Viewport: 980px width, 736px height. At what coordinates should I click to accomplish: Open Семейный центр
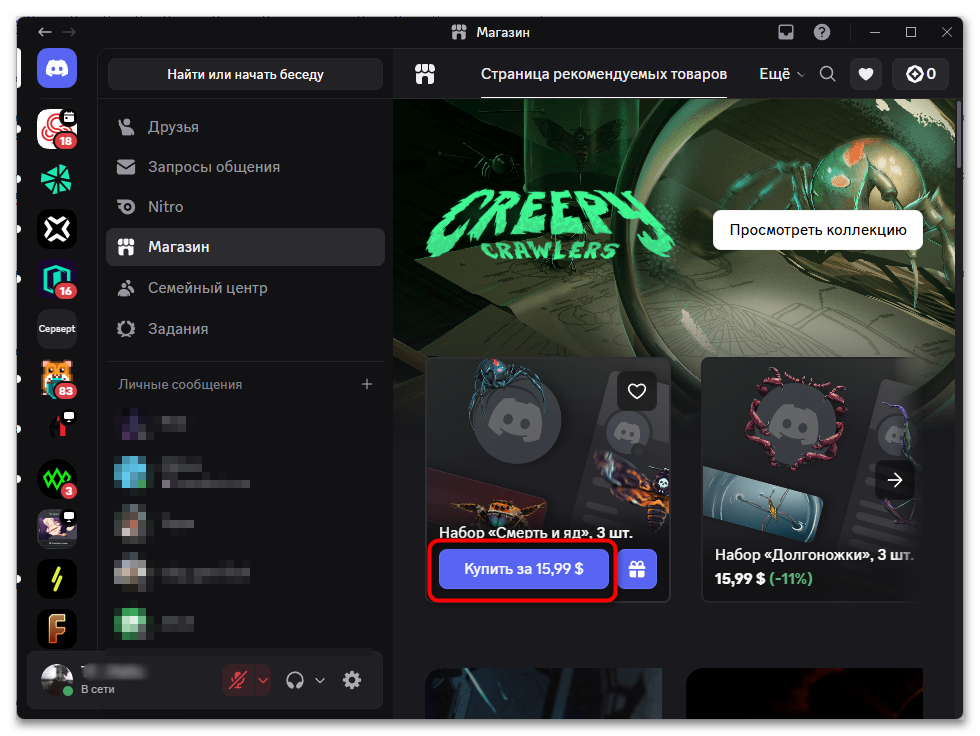click(x=245, y=288)
